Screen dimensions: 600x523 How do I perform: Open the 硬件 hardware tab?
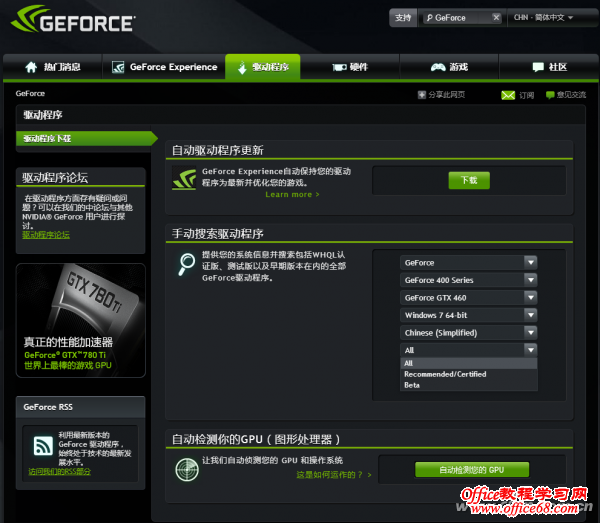pyautogui.click(x=350, y=67)
